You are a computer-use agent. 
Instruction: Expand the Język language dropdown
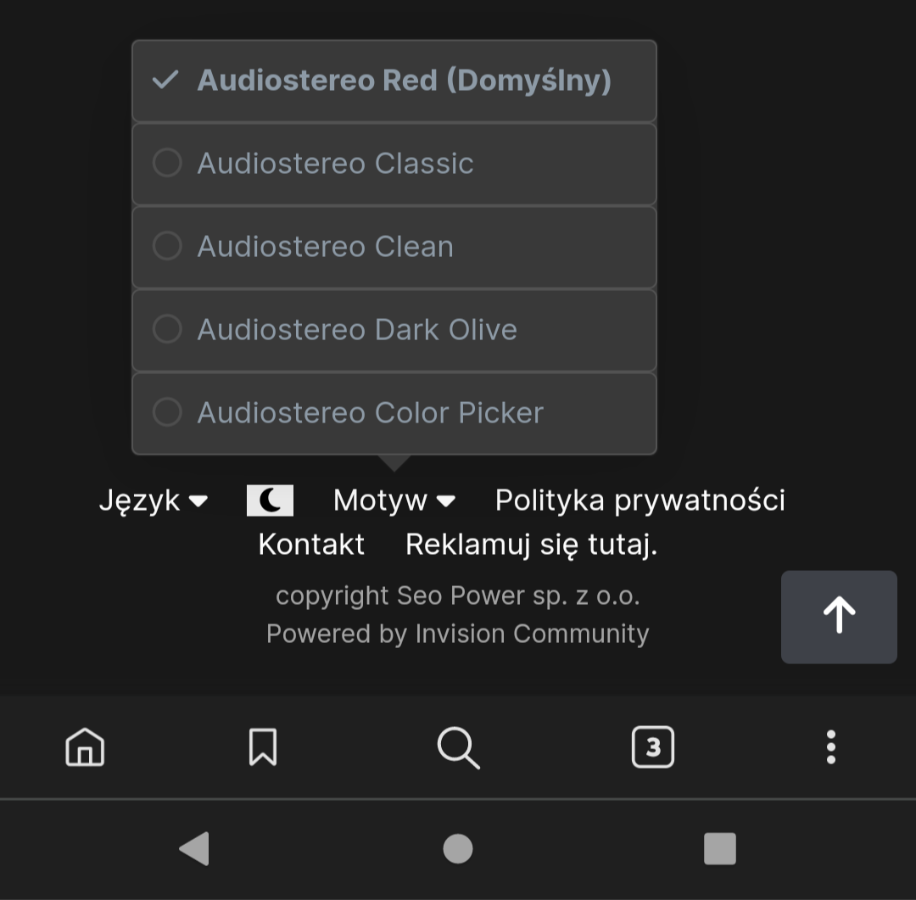154,501
